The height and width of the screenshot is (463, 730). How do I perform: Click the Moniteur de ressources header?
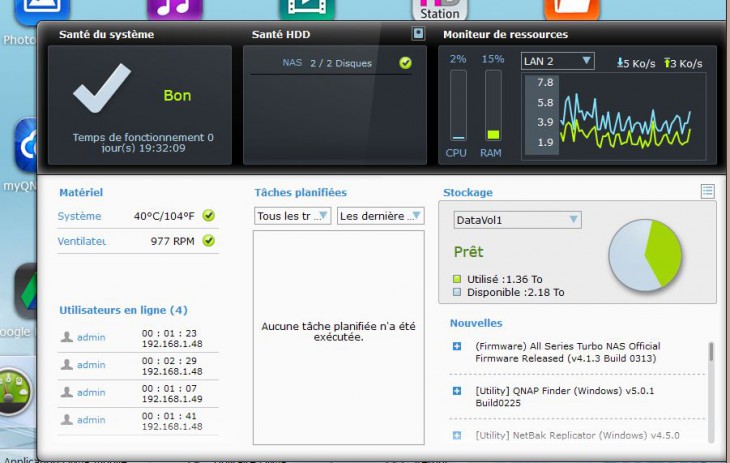(x=505, y=34)
